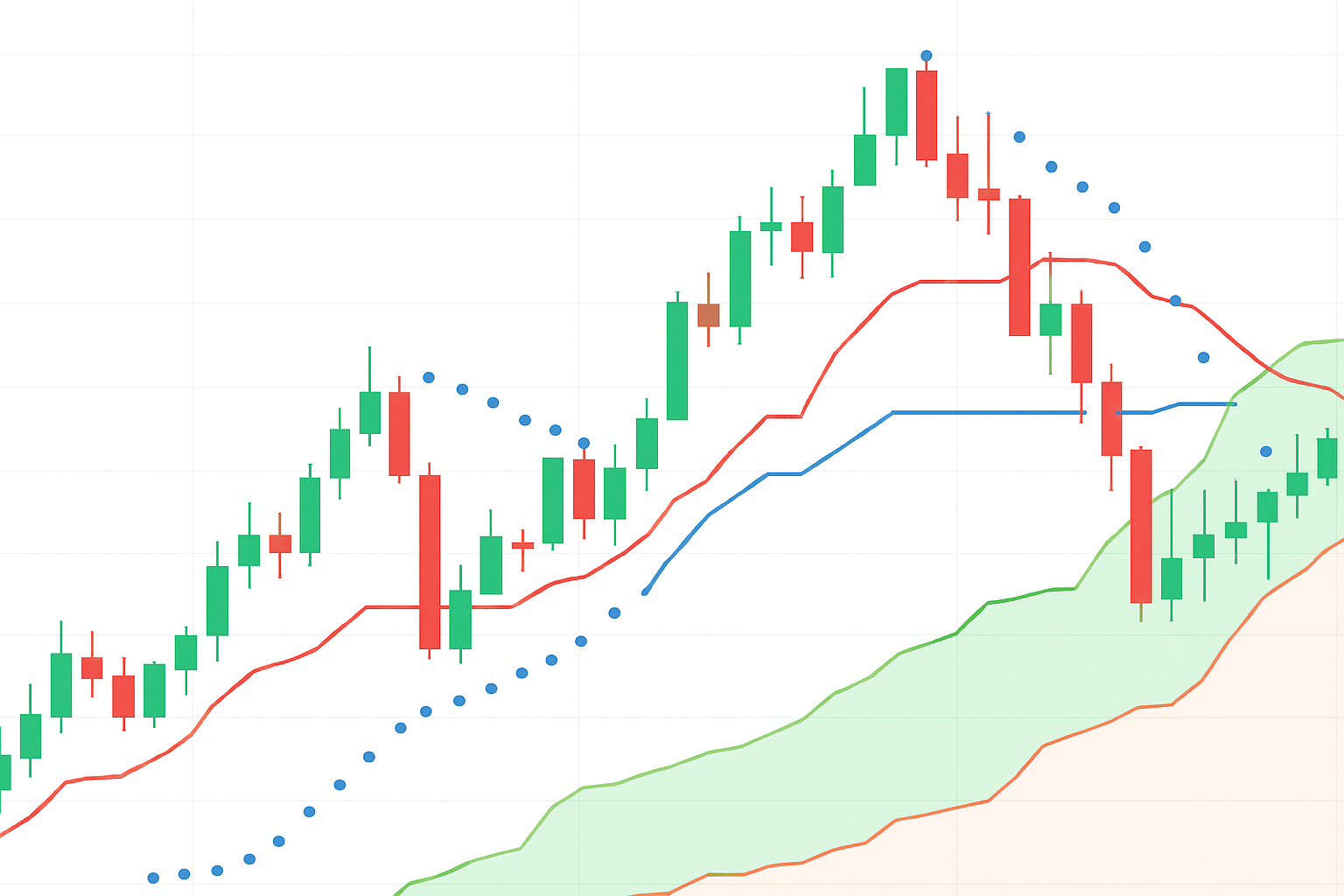
Task: Click the topmost blue dot above the peak candle
Action: point(927,56)
